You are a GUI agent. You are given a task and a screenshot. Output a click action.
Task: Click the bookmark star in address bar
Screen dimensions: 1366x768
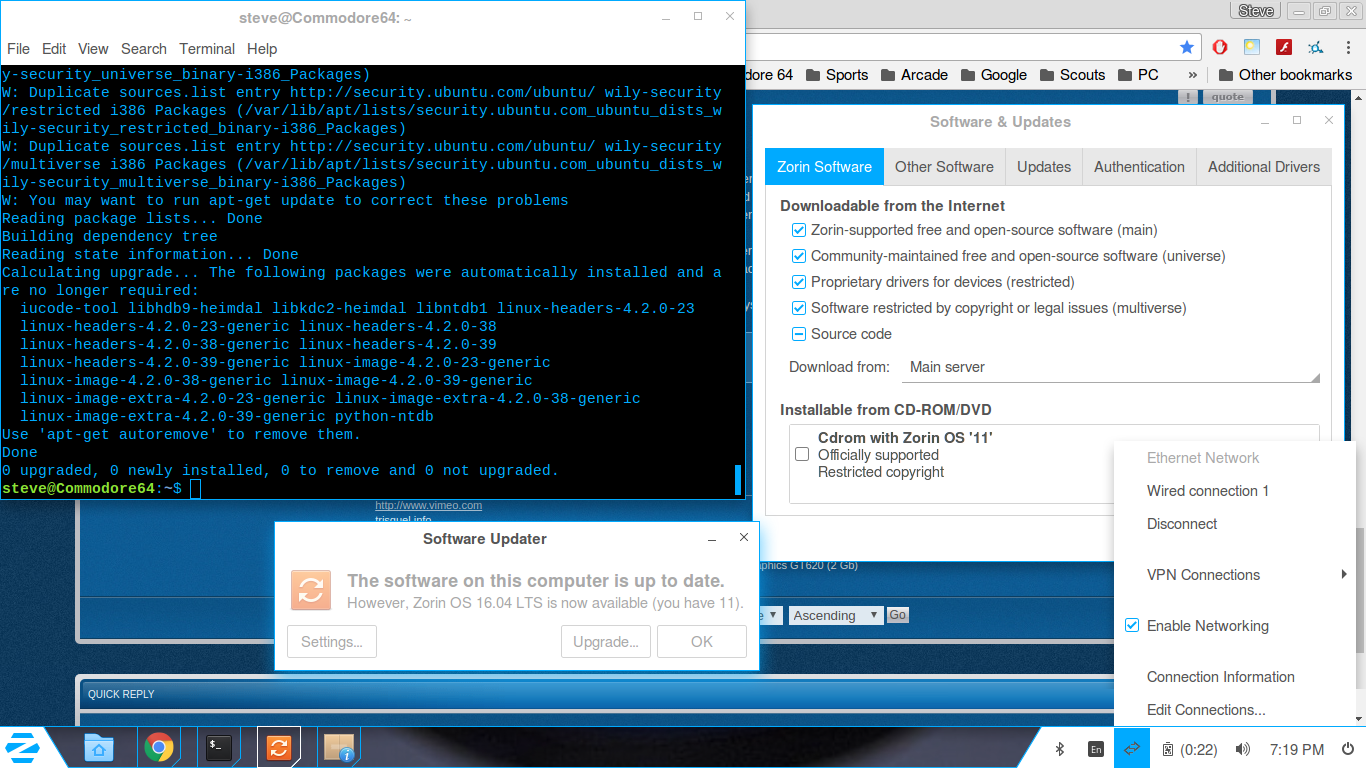point(1187,47)
